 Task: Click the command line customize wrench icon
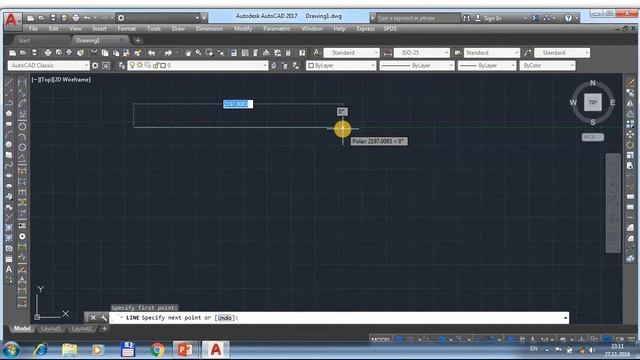[104, 318]
